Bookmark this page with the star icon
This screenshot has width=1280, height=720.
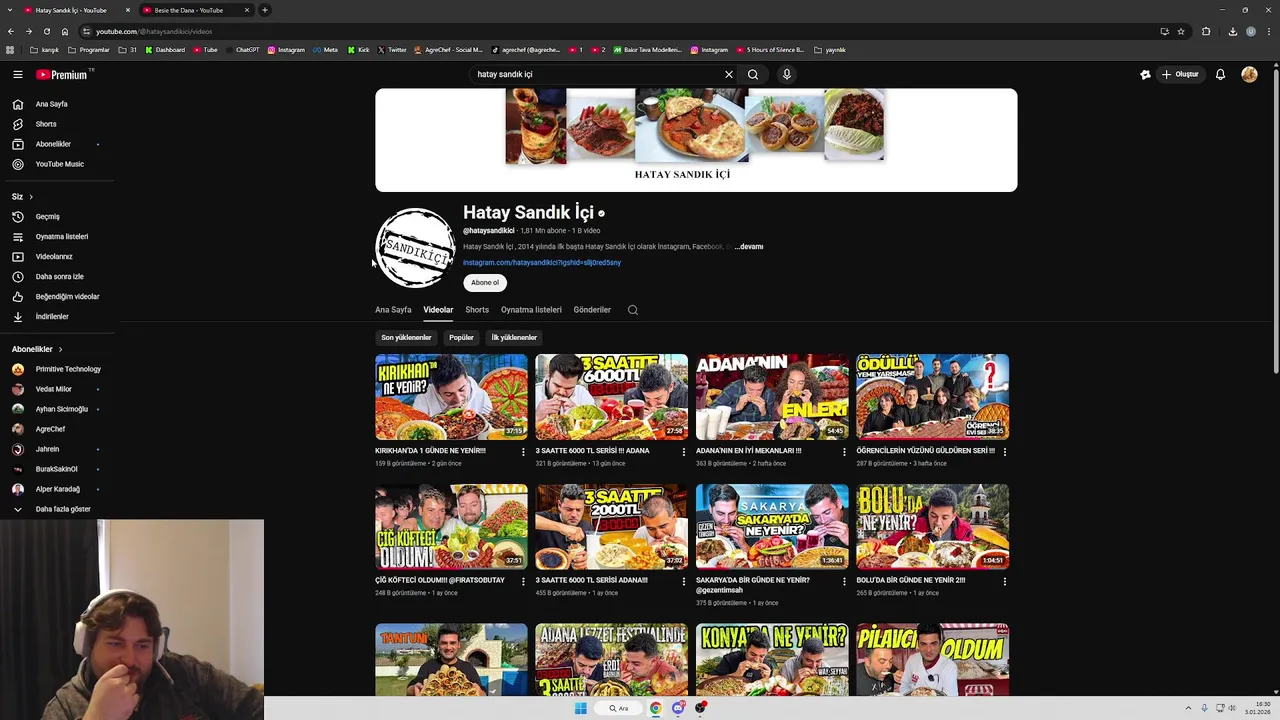pyautogui.click(x=1181, y=31)
